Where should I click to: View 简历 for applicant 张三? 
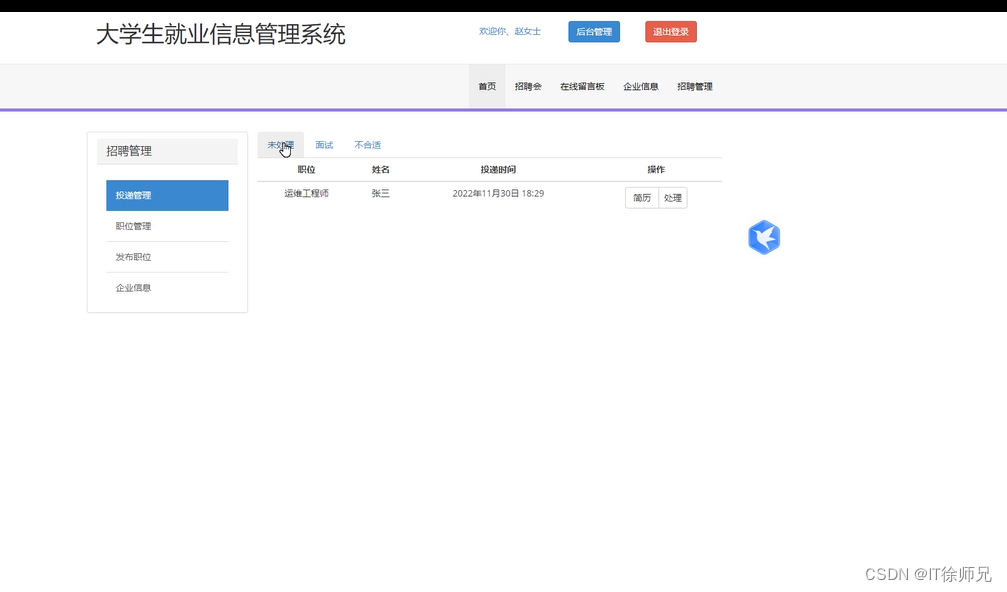tap(642, 198)
